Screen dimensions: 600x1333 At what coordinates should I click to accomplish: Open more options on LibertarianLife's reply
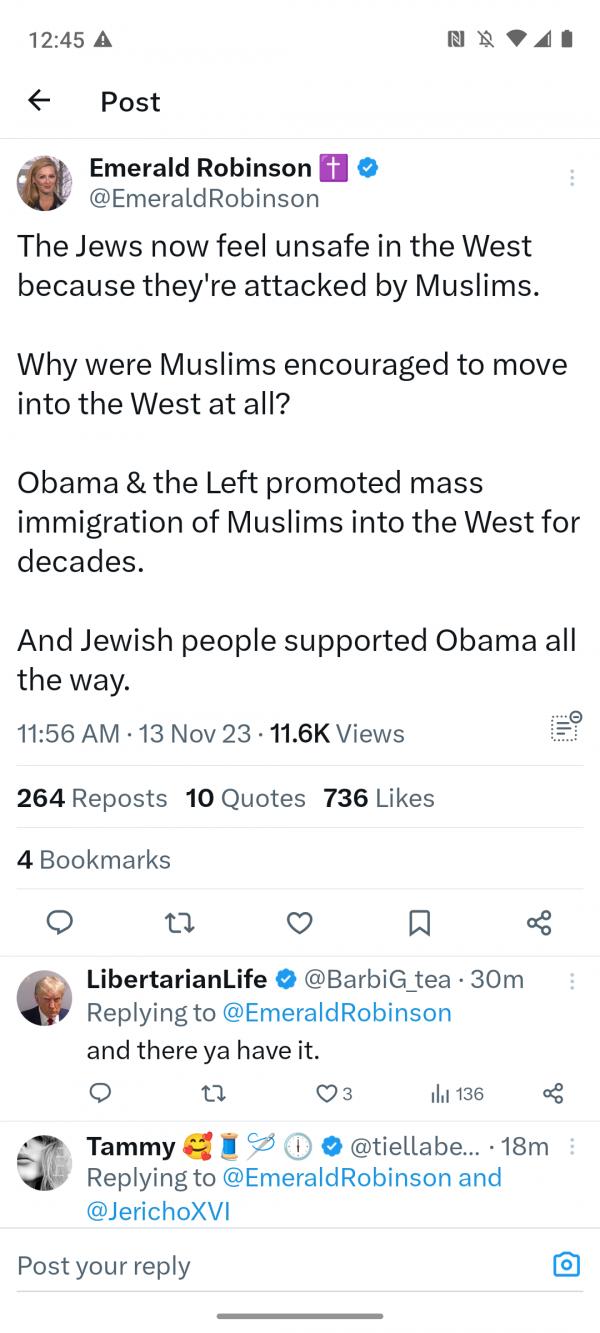tap(571, 982)
